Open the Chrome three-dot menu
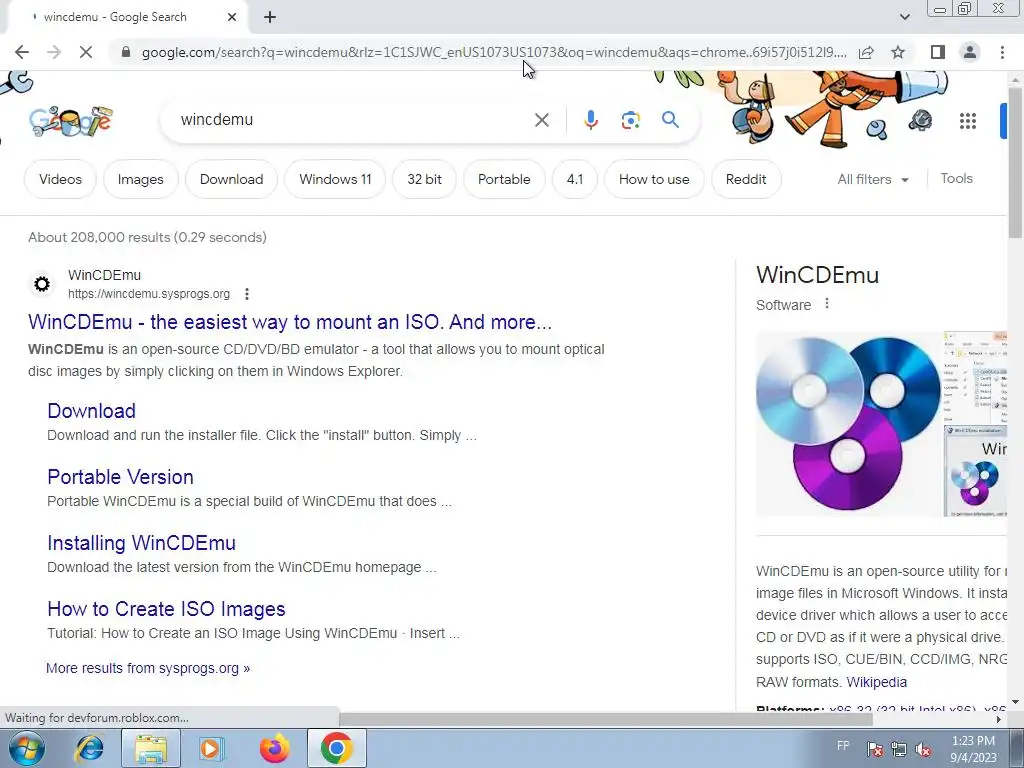This screenshot has width=1024, height=768. [1002, 52]
